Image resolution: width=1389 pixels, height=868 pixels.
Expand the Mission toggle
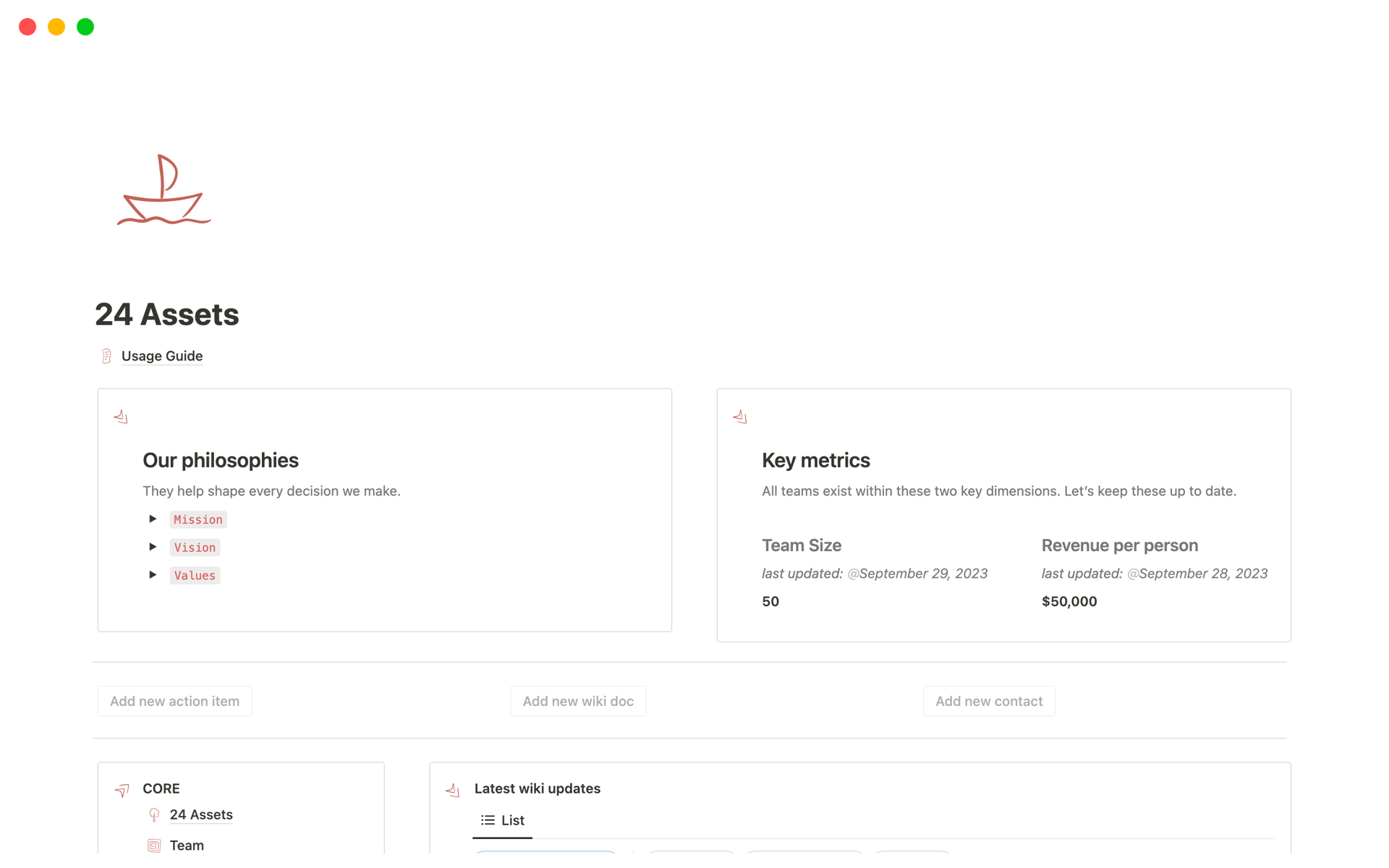pyautogui.click(x=153, y=519)
